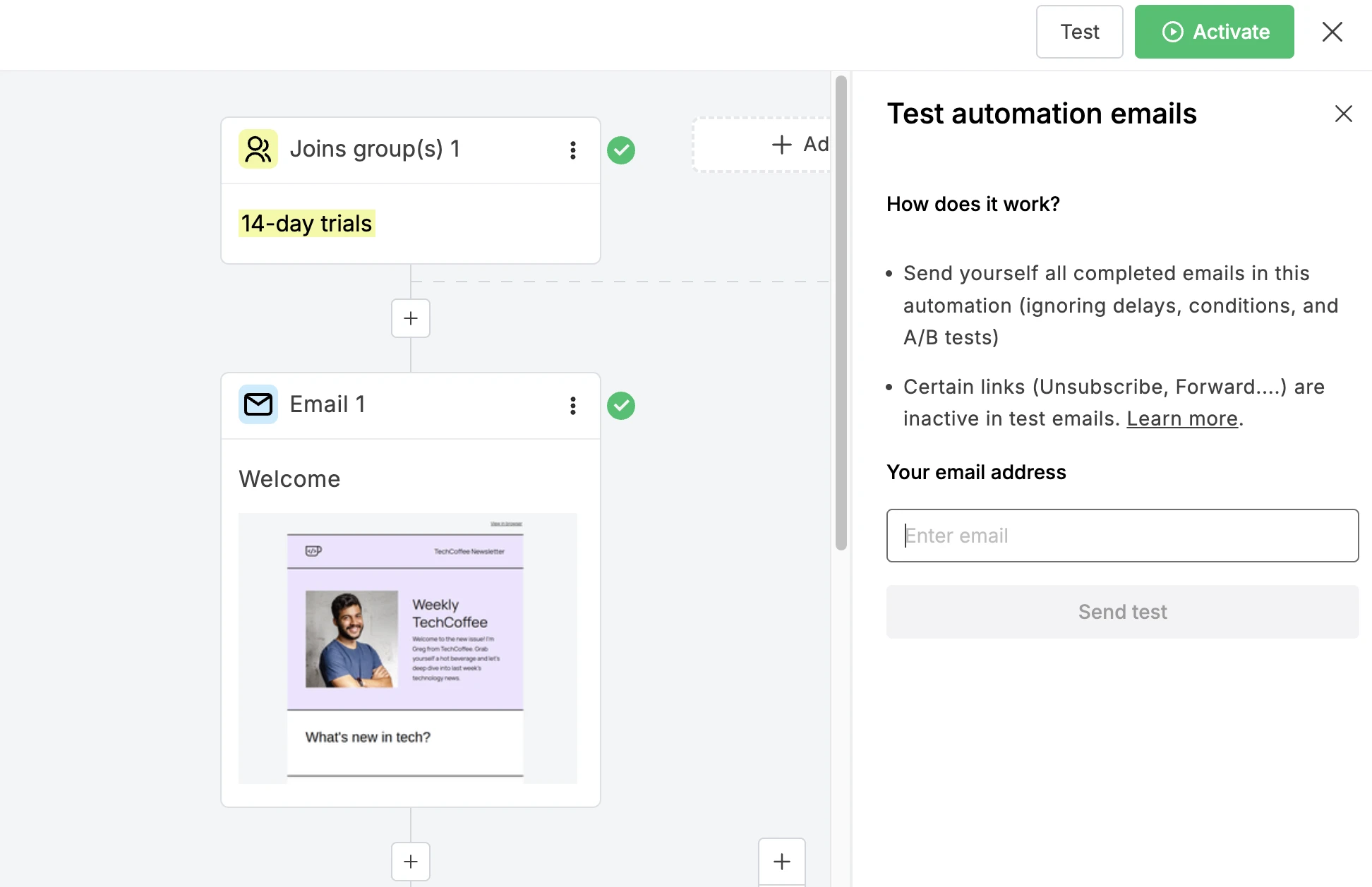Click the green checkmark beside Joins group(s) 1
Viewport: 1372px width, 887px height.
621,150
